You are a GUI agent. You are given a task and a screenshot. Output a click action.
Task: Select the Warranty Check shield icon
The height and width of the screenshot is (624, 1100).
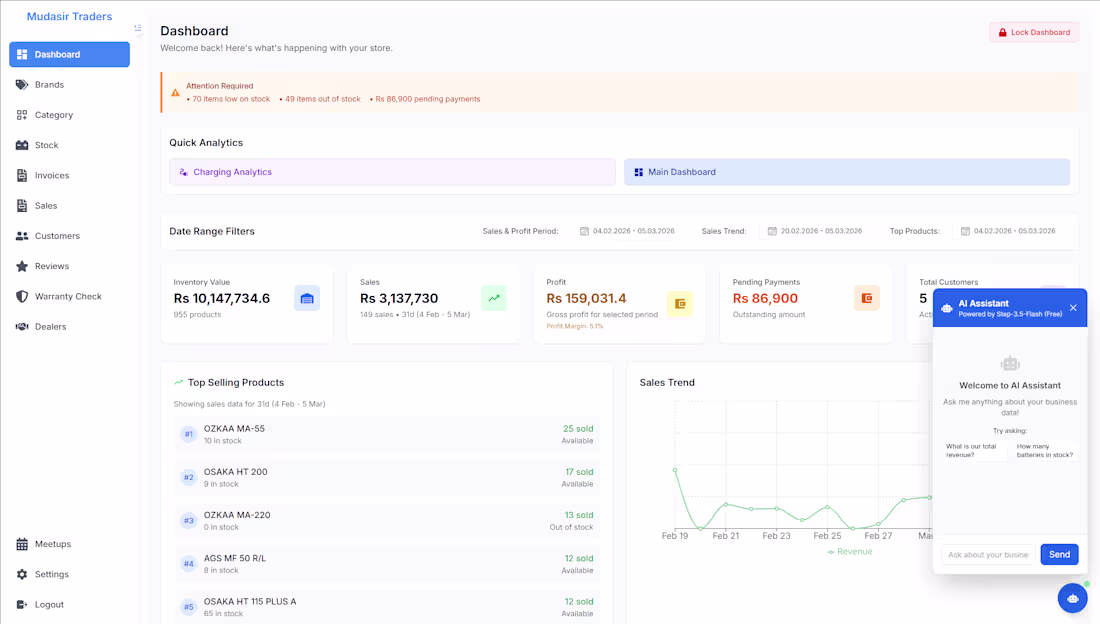[x=23, y=296]
